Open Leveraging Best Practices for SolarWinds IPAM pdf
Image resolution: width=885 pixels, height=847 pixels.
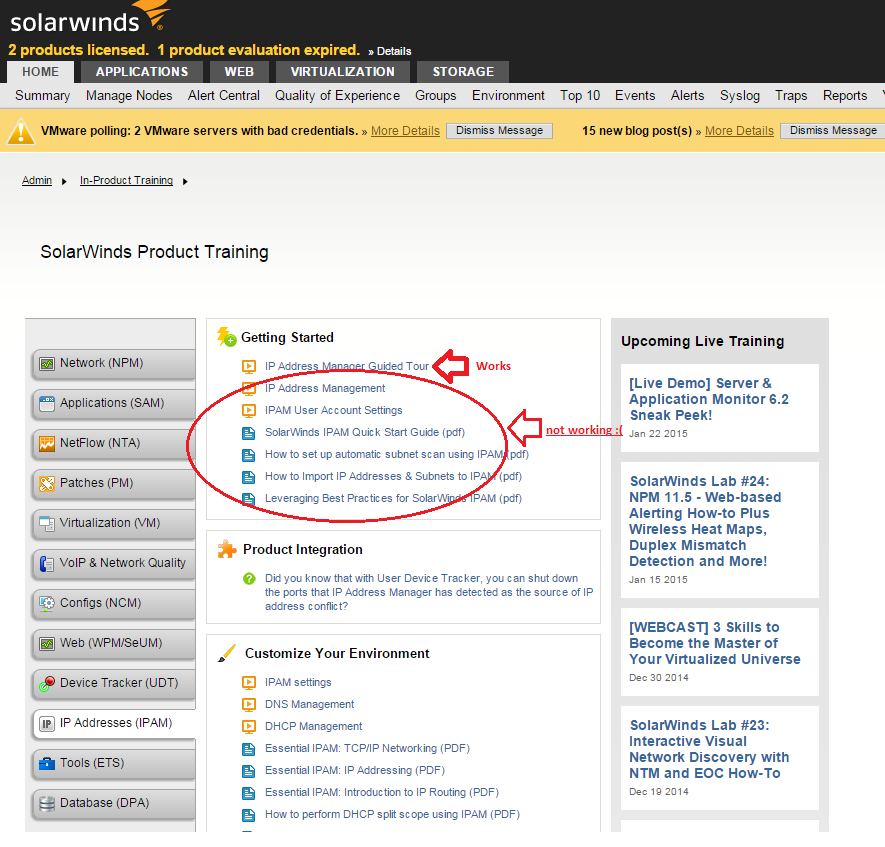pos(393,499)
